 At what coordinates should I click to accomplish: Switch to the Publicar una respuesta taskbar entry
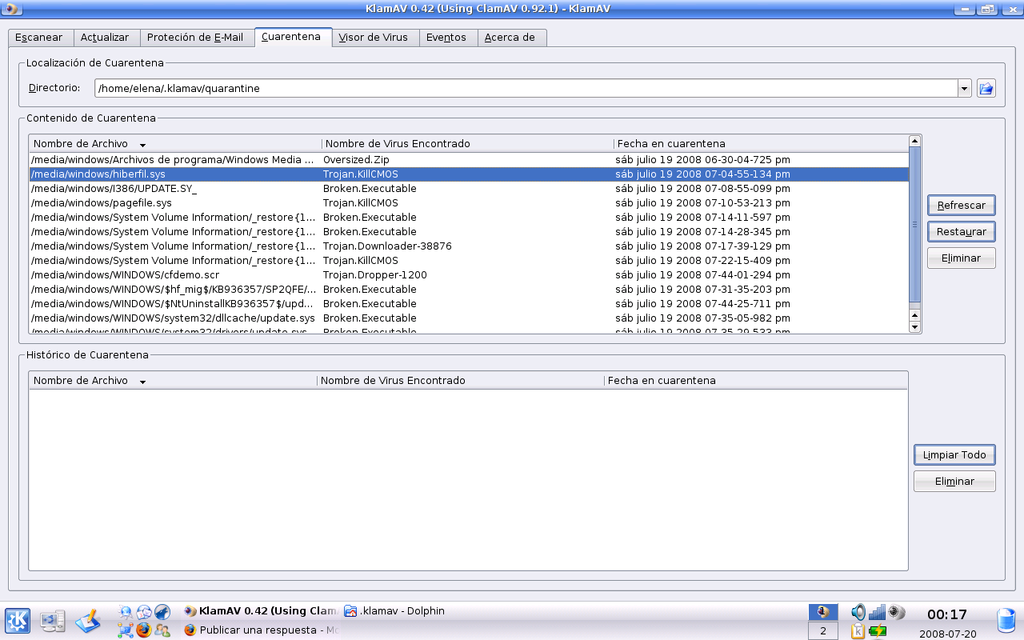261,630
